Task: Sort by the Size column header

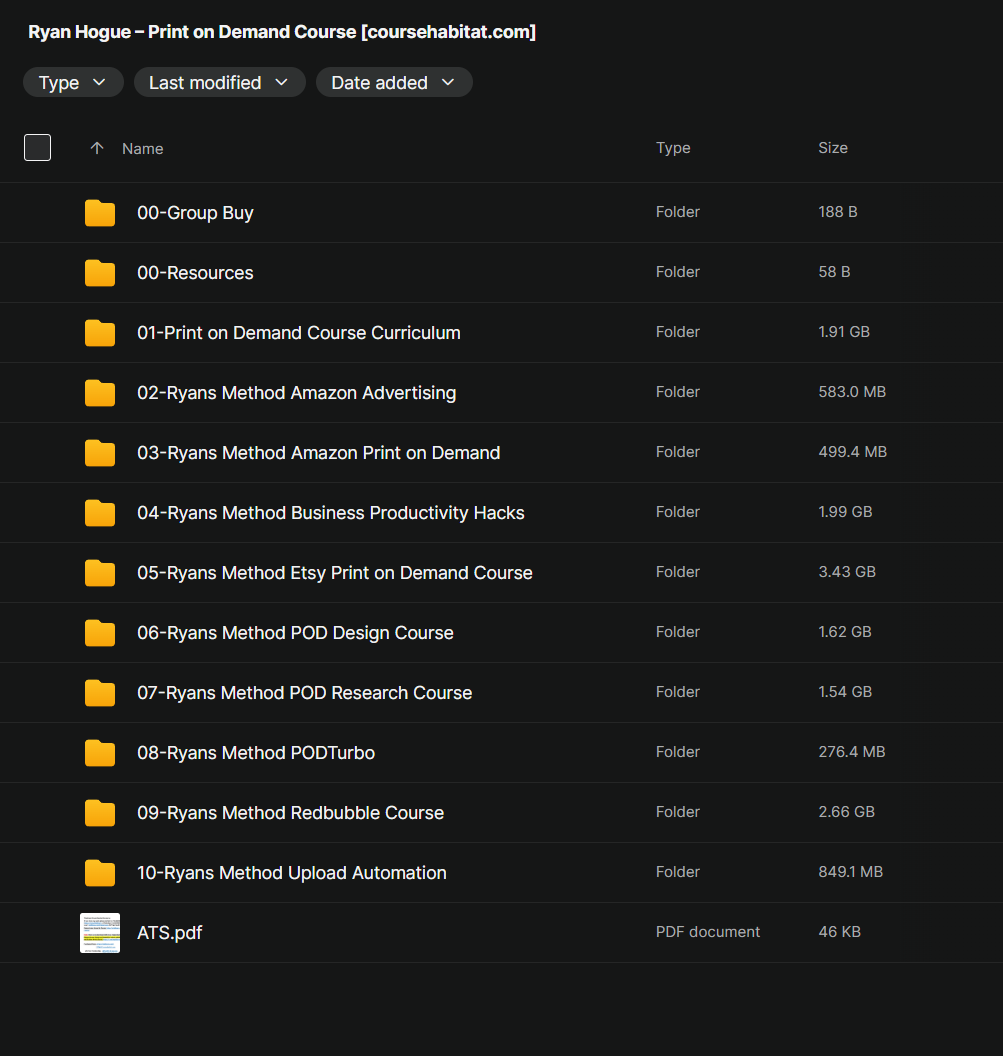Action: tap(833, 147)
